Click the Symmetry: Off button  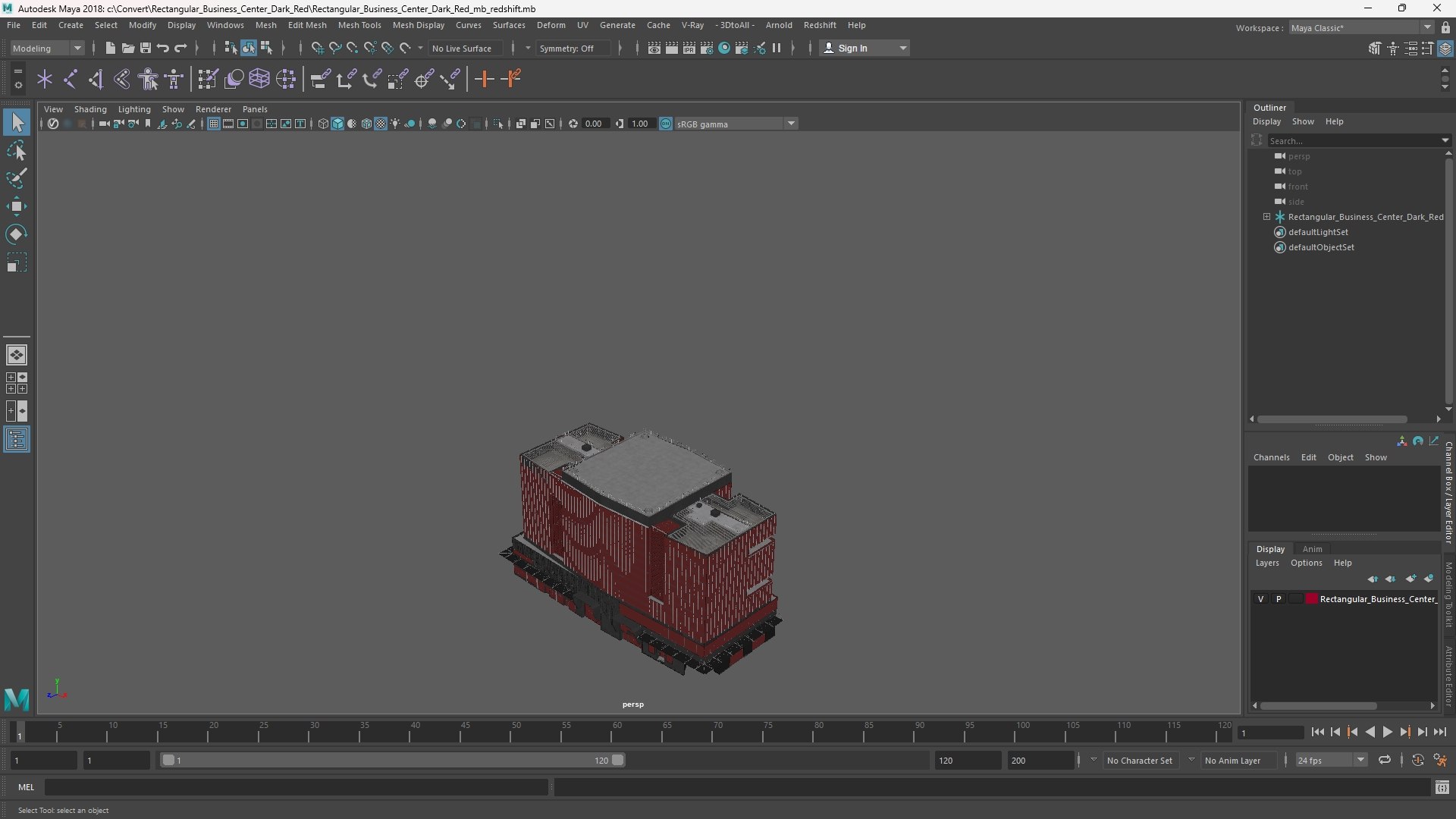click(573, 48)
